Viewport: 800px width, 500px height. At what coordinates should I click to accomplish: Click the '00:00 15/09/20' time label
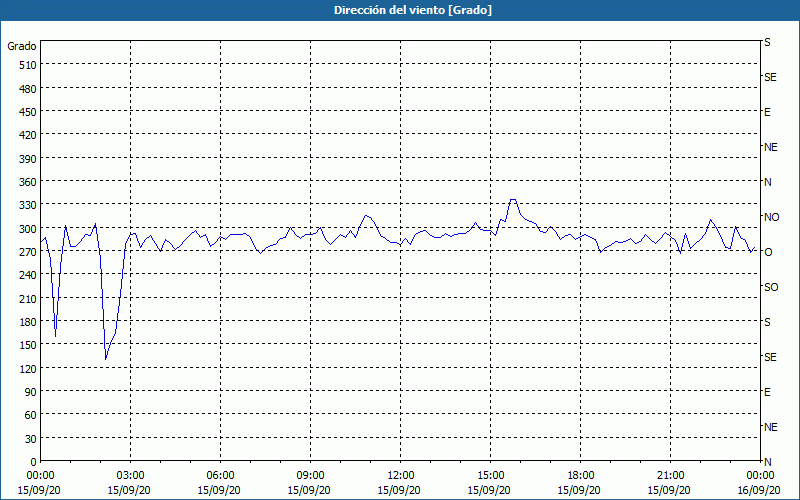tap(39, 483)
